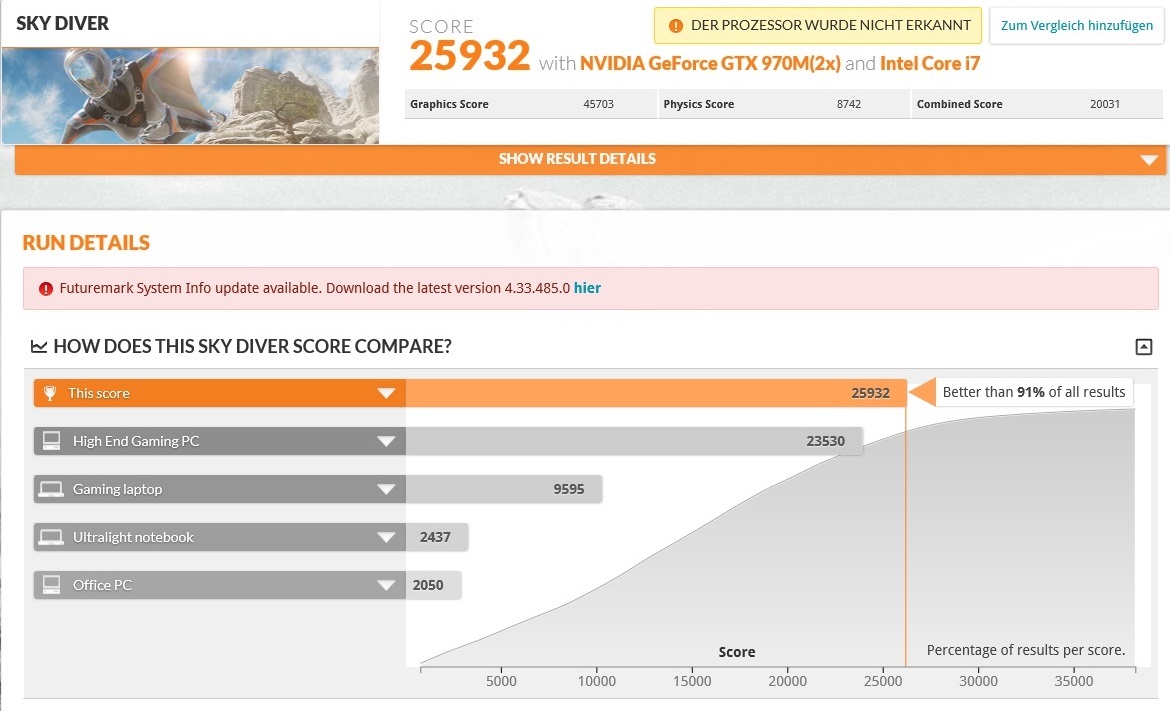Collapse the score comparison section toggle

tap(1143, 346)
